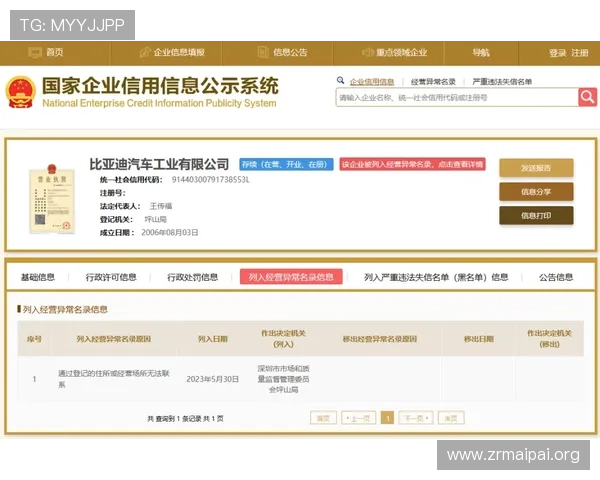
Task: Open 导航 navigation item
Action: [x=481, y=52]
